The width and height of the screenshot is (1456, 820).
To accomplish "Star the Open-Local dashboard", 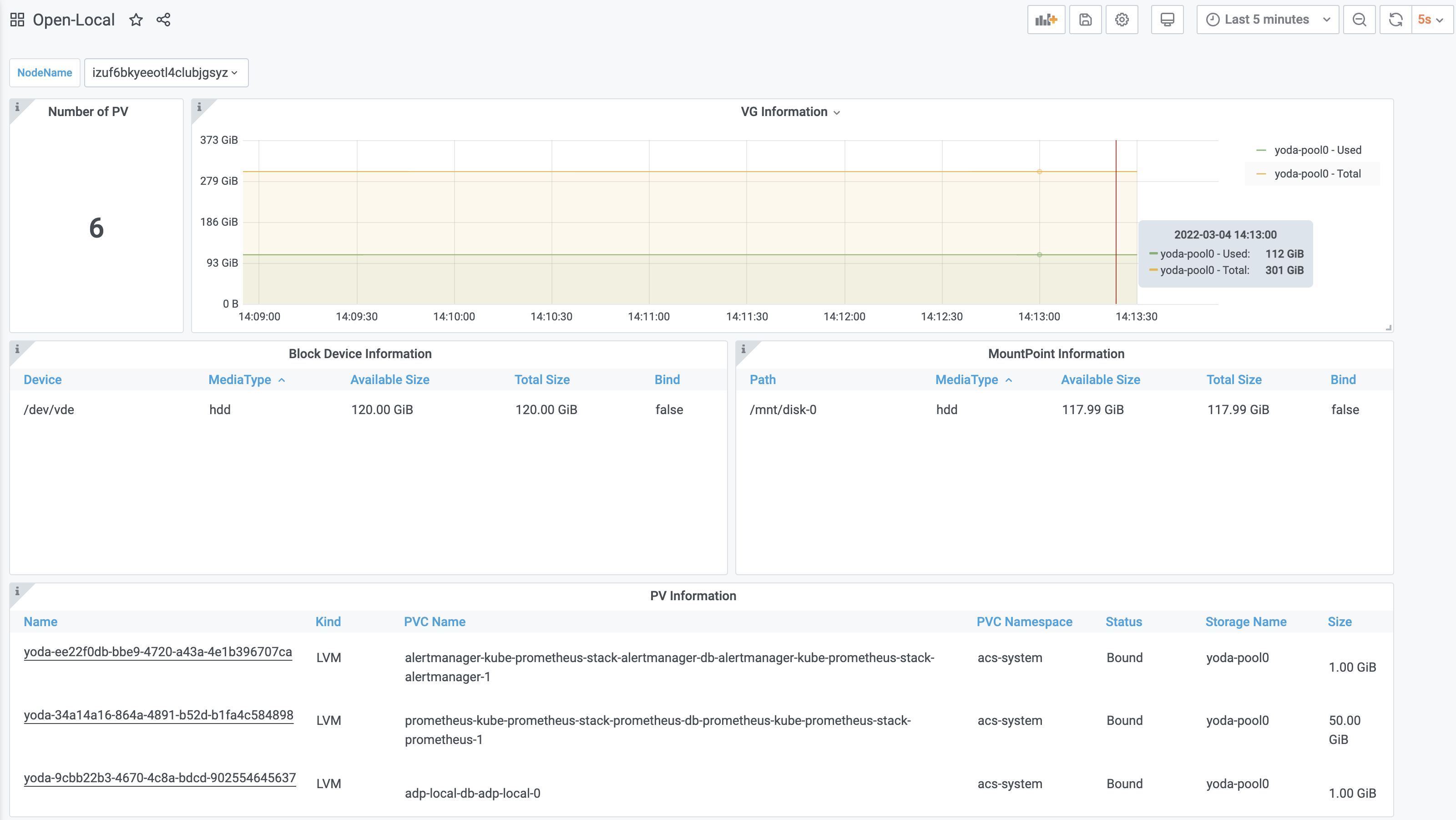I will coord(136,20).
